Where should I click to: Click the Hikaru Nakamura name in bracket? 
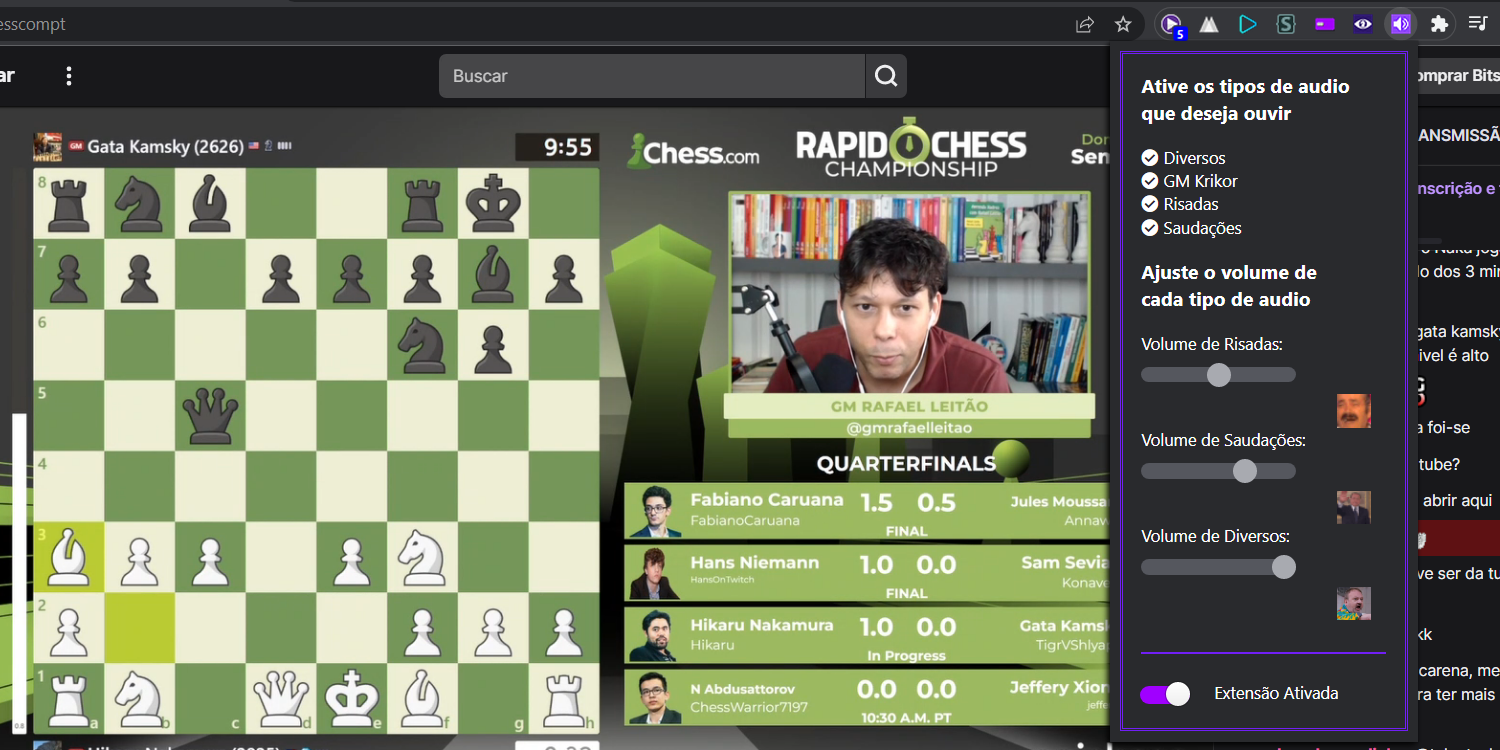[761, 625]
